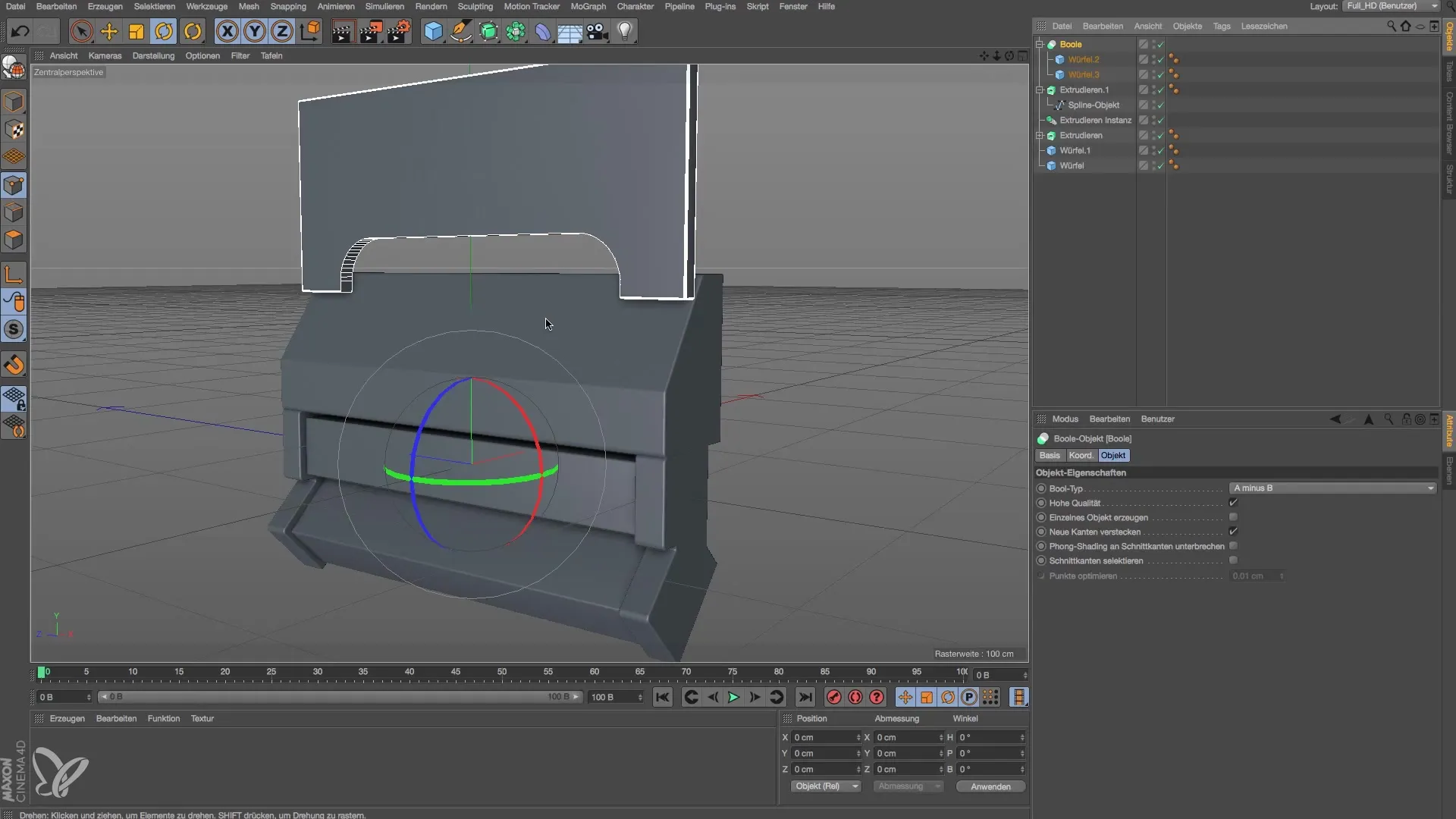The width and height of the screenshot is (1456, 819).
Task: Open the Abmessung dropdown
Action: coord(908,786)
